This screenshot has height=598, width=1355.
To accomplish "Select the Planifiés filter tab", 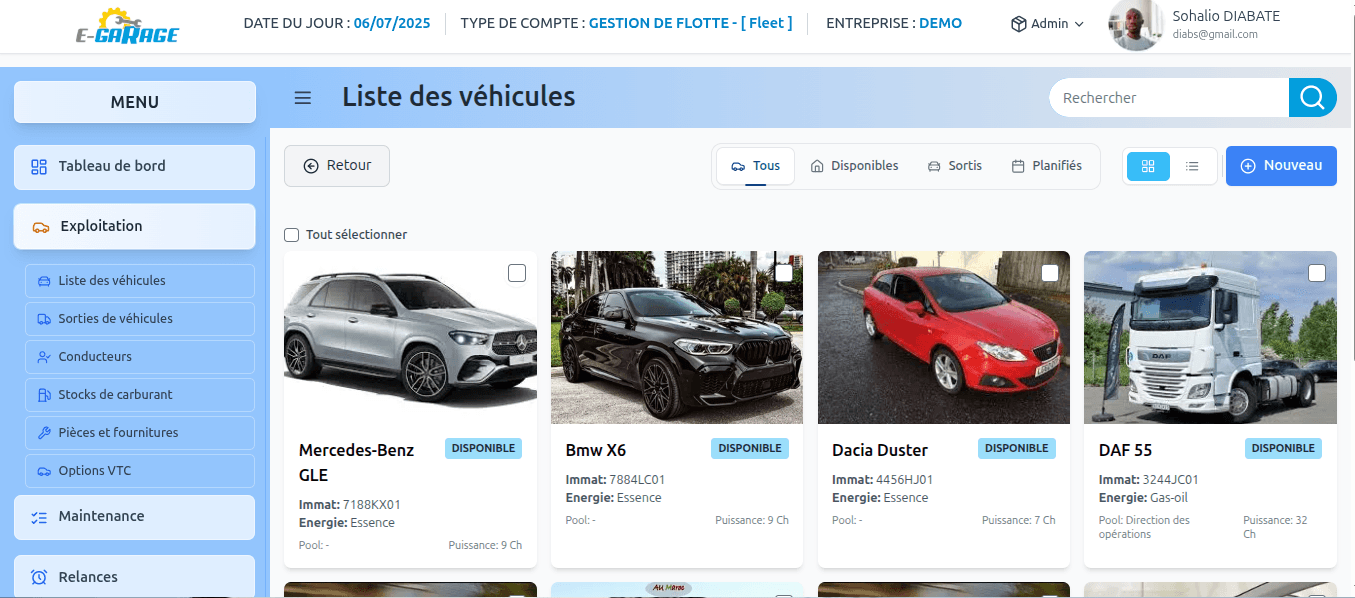I will coord(1046,166).
